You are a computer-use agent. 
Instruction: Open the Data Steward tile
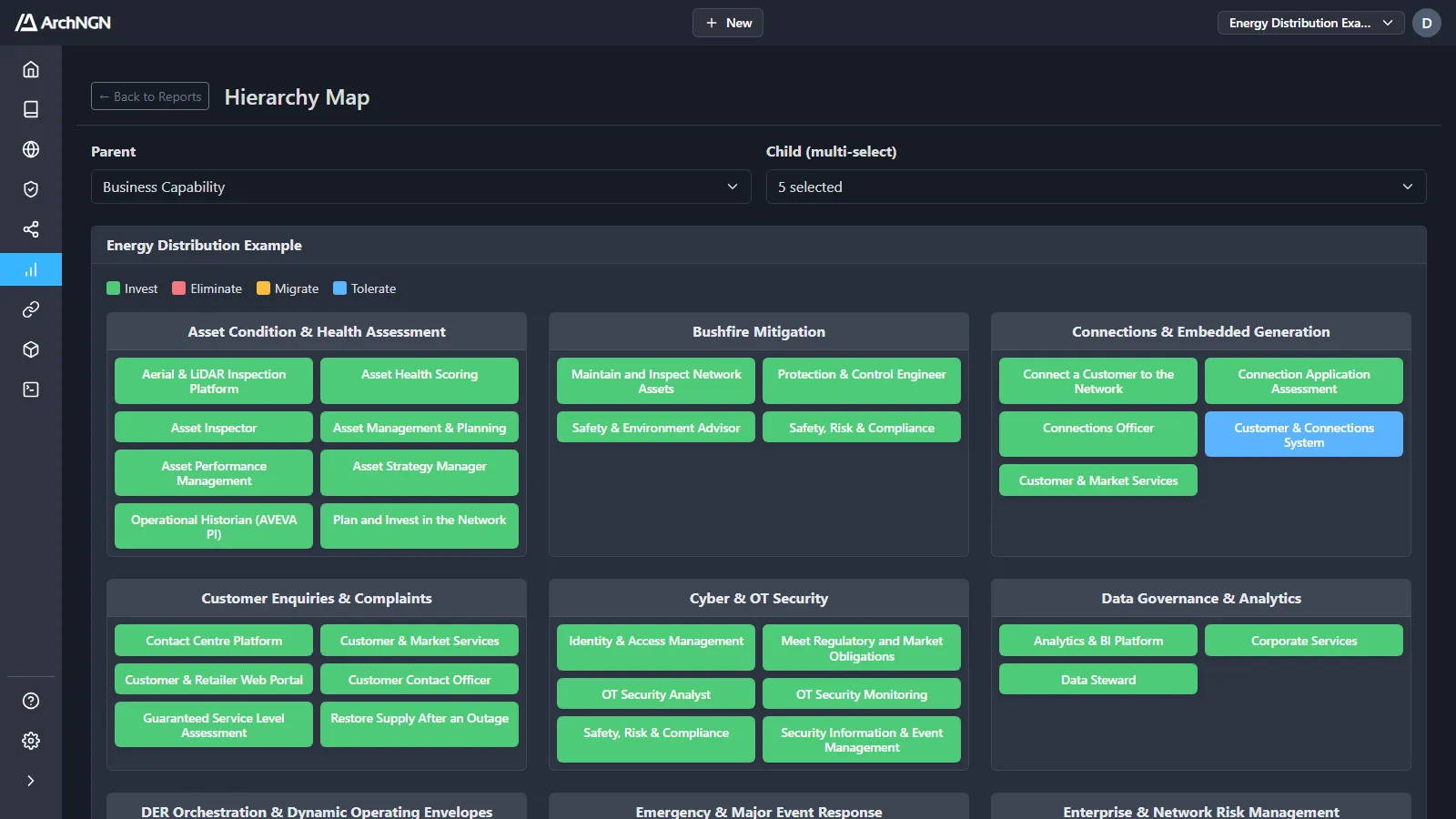(1098, 680)
